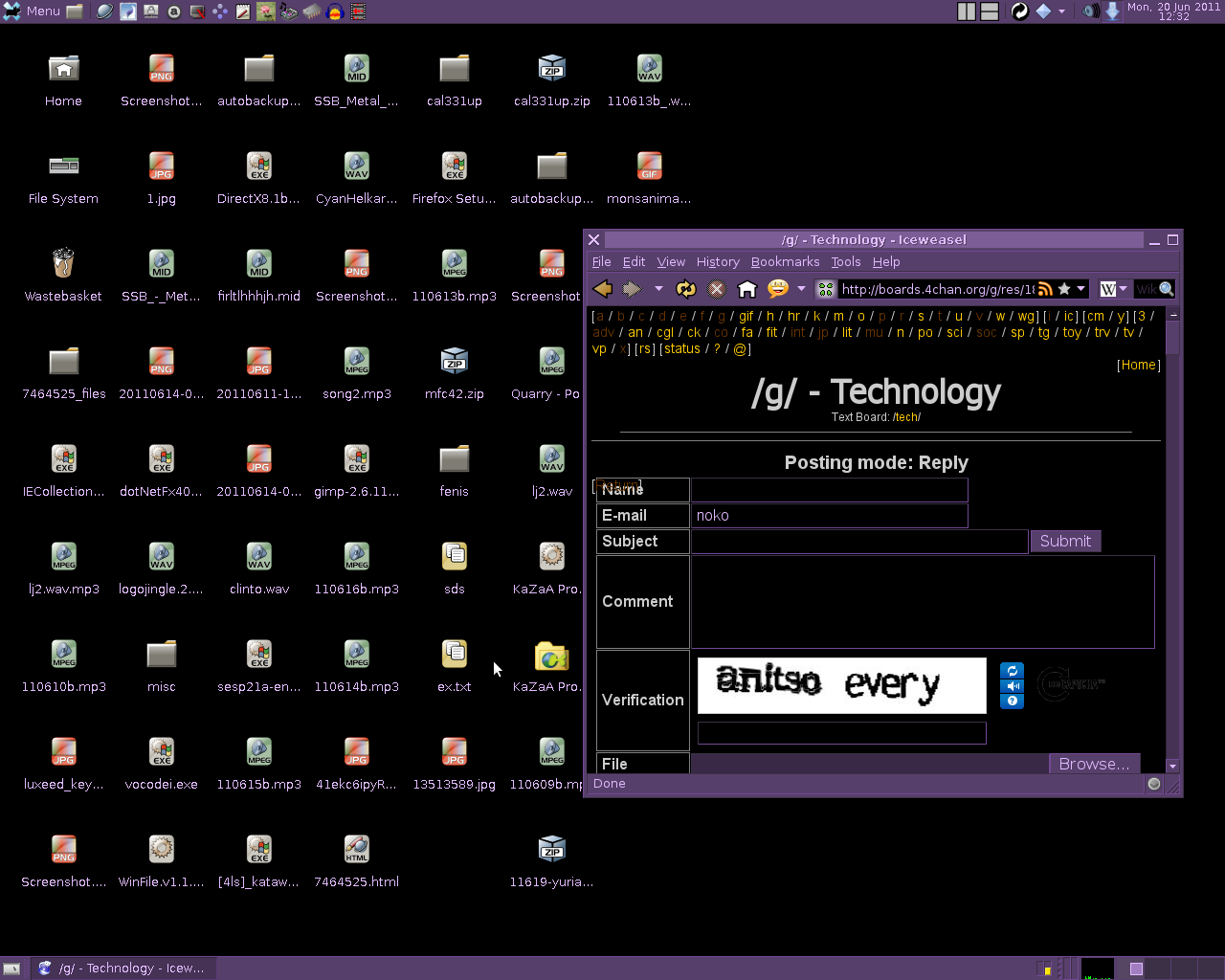Click inside the Comment text area

coord(923,602)
